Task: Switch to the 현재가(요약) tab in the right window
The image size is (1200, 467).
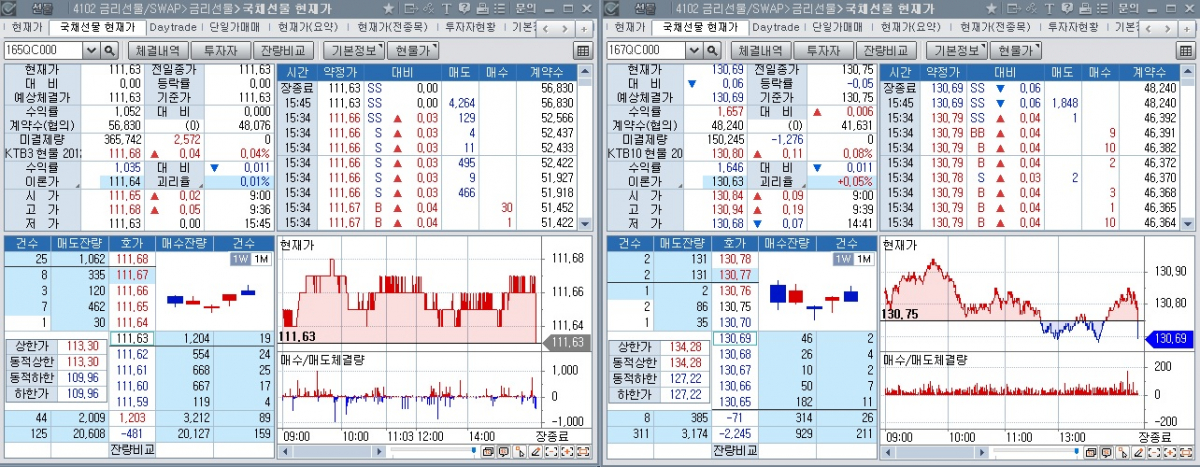Action: coord(912,27)
